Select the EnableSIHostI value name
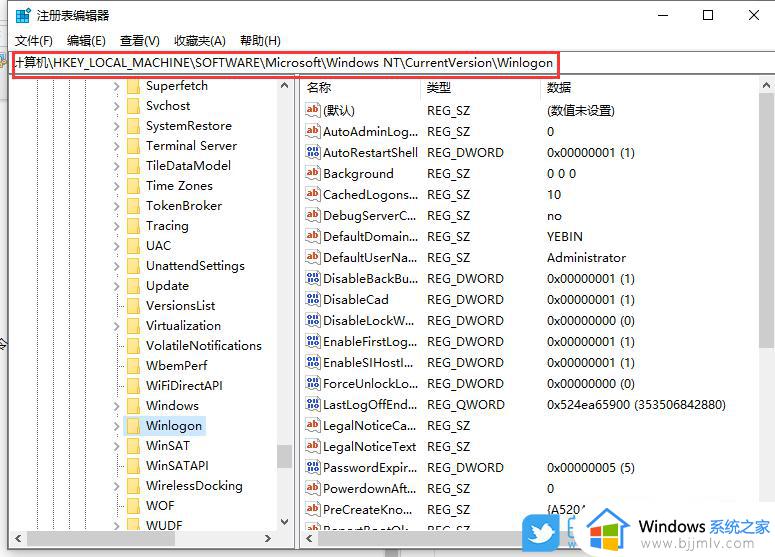775x557 pixels. 368,362
